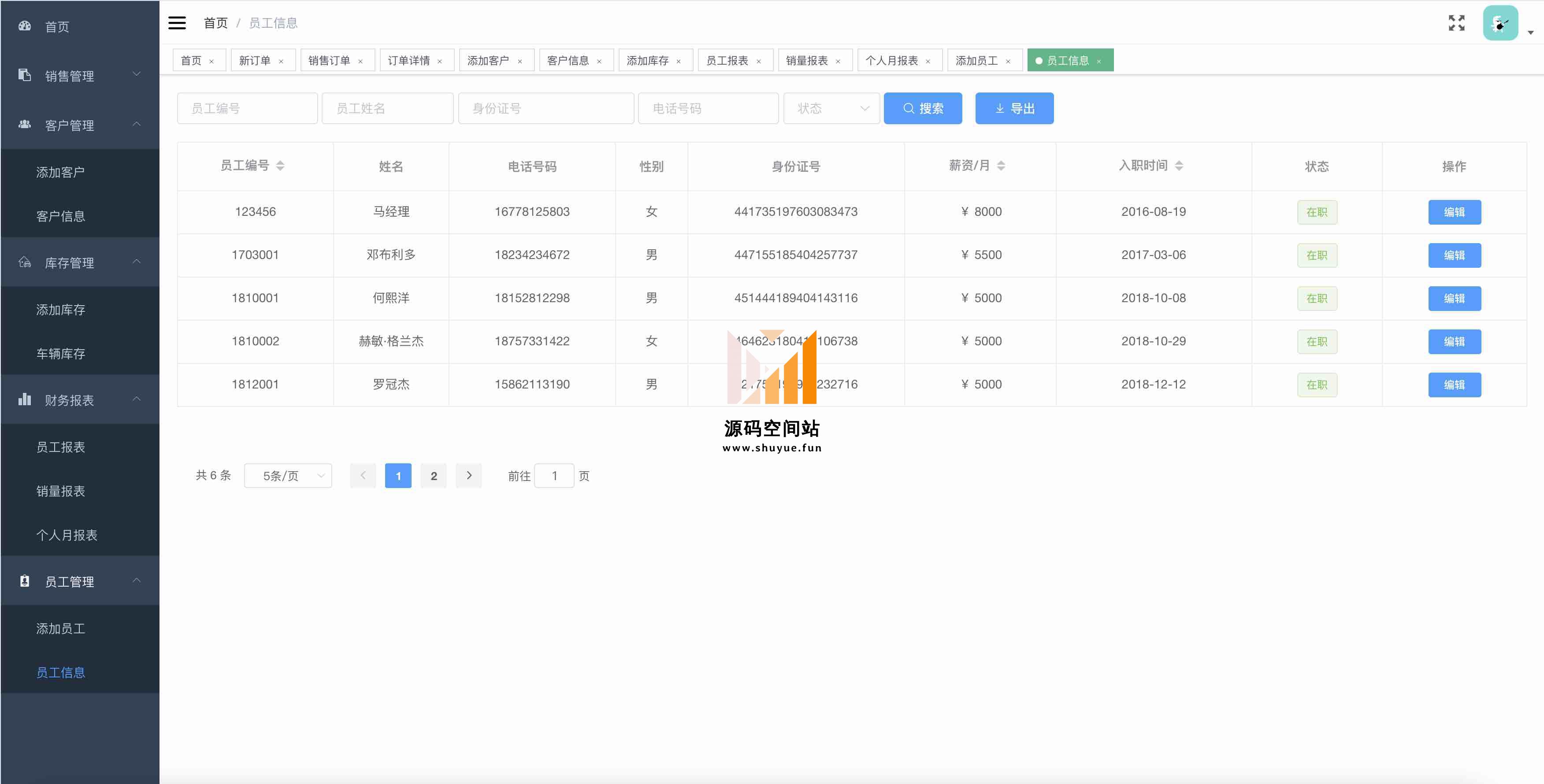Switch to 销量报表 tab
Image resolution: width=1544 pixels, height=784 pixels.
[x=806, y=60]
